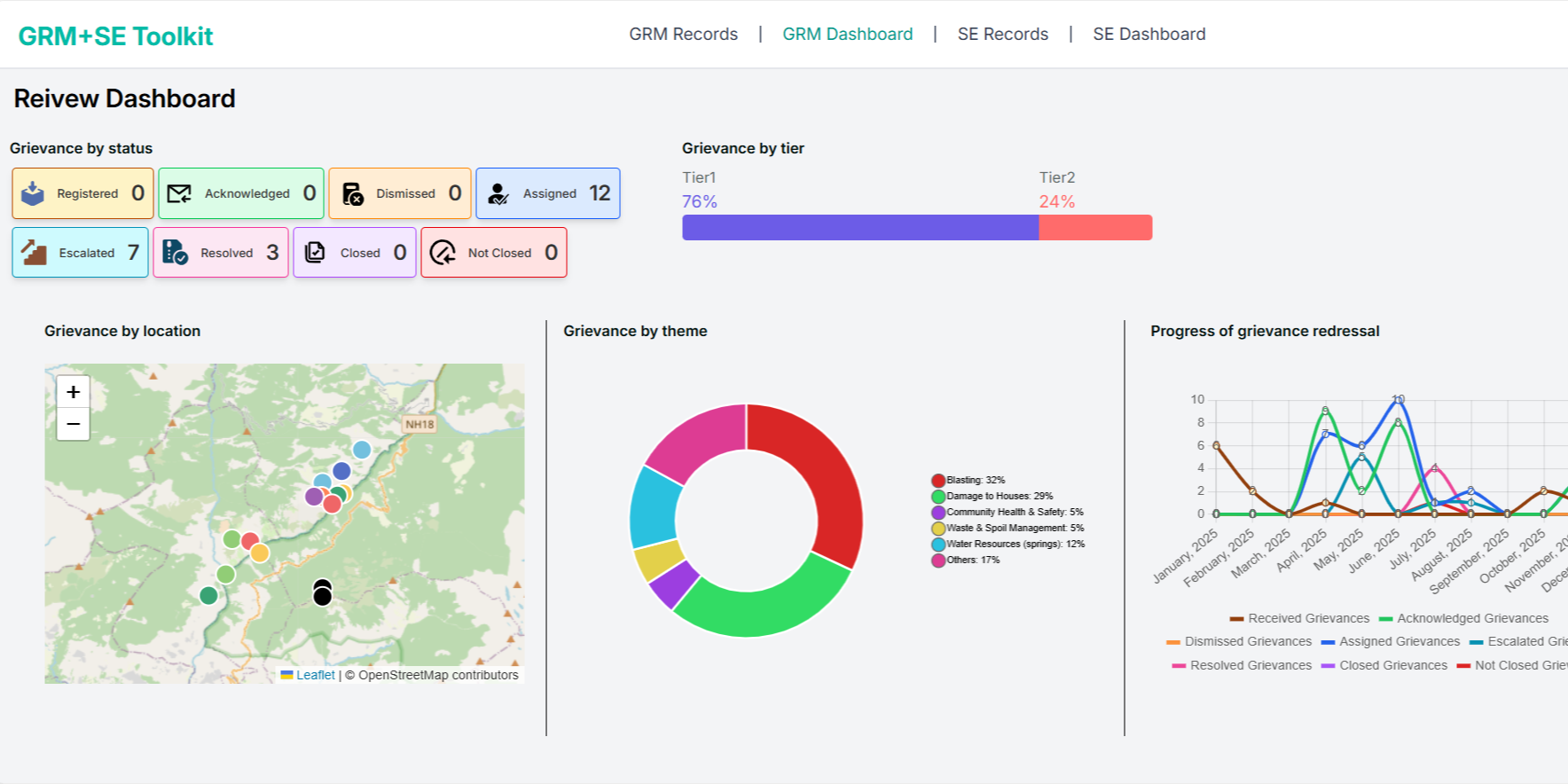This screenshot has width=1568, height=784.
Task: Click the Blasting red legend swatch
Action: pyautogui.click(x=937, y=481)
